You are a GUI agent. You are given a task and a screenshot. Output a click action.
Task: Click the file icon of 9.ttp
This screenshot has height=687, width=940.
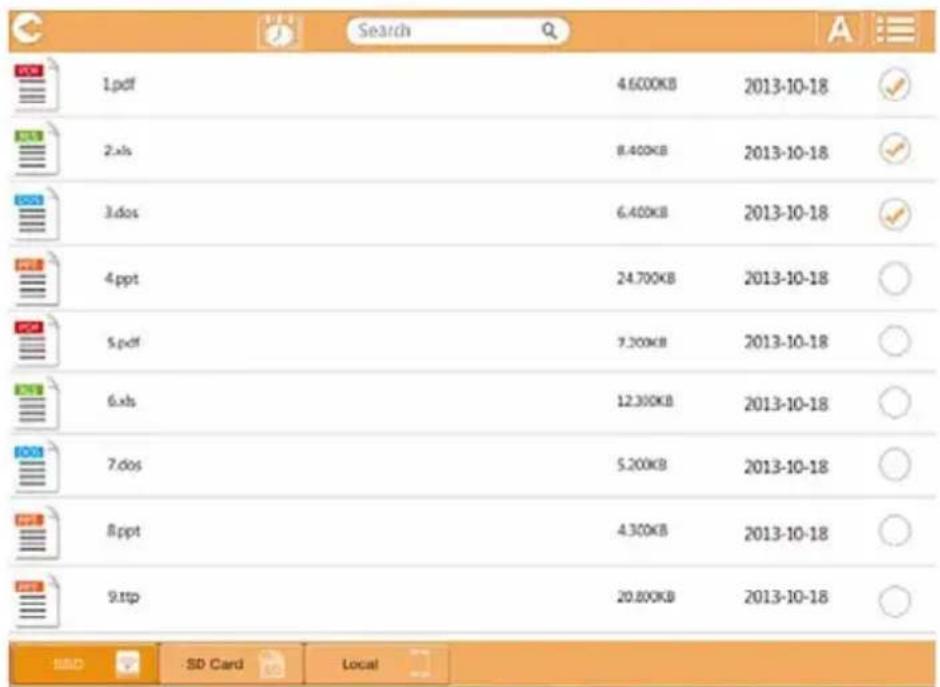36,601
